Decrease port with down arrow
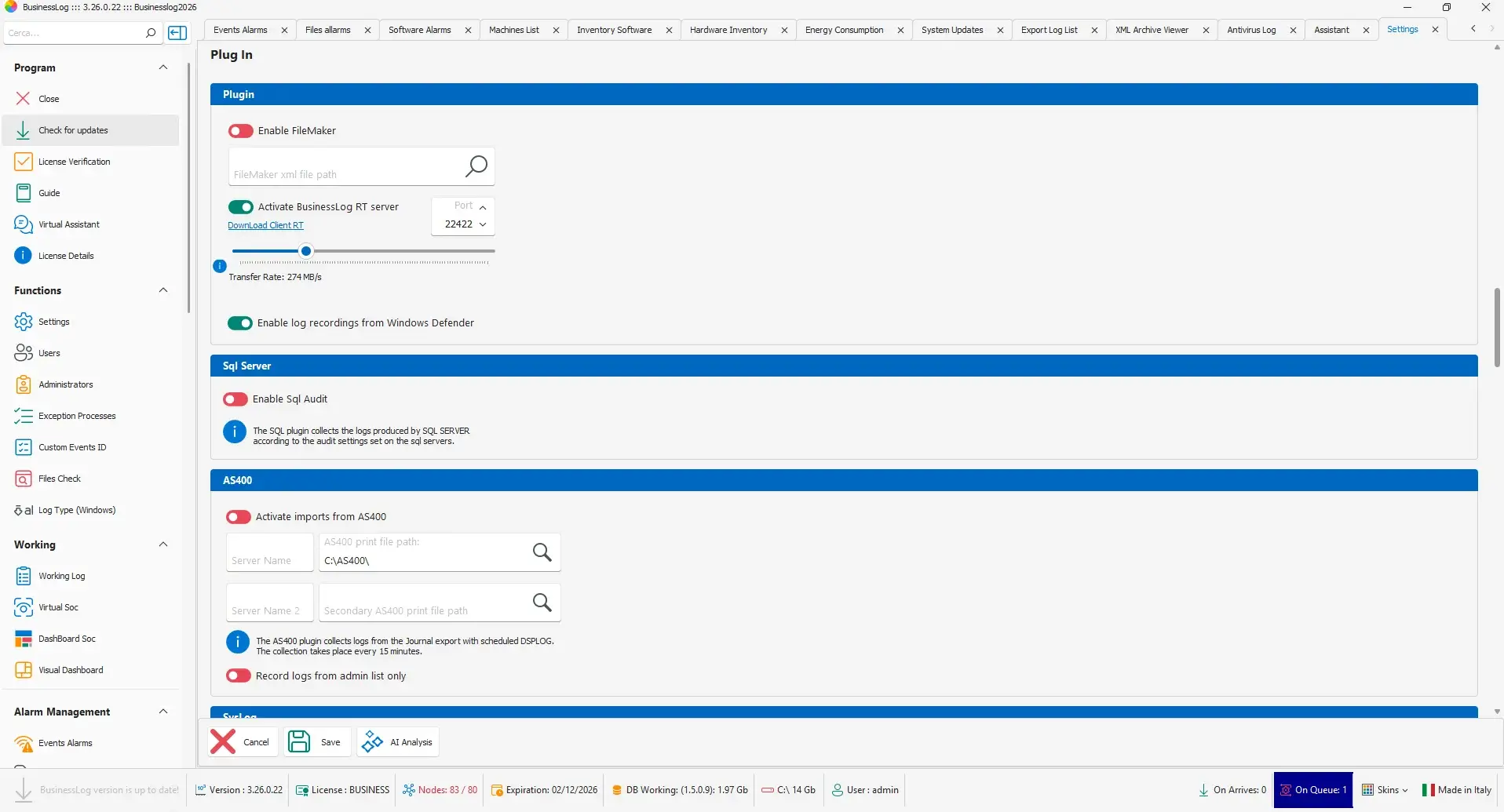This screenshot has width=1504, height=812. pos(483,224)
